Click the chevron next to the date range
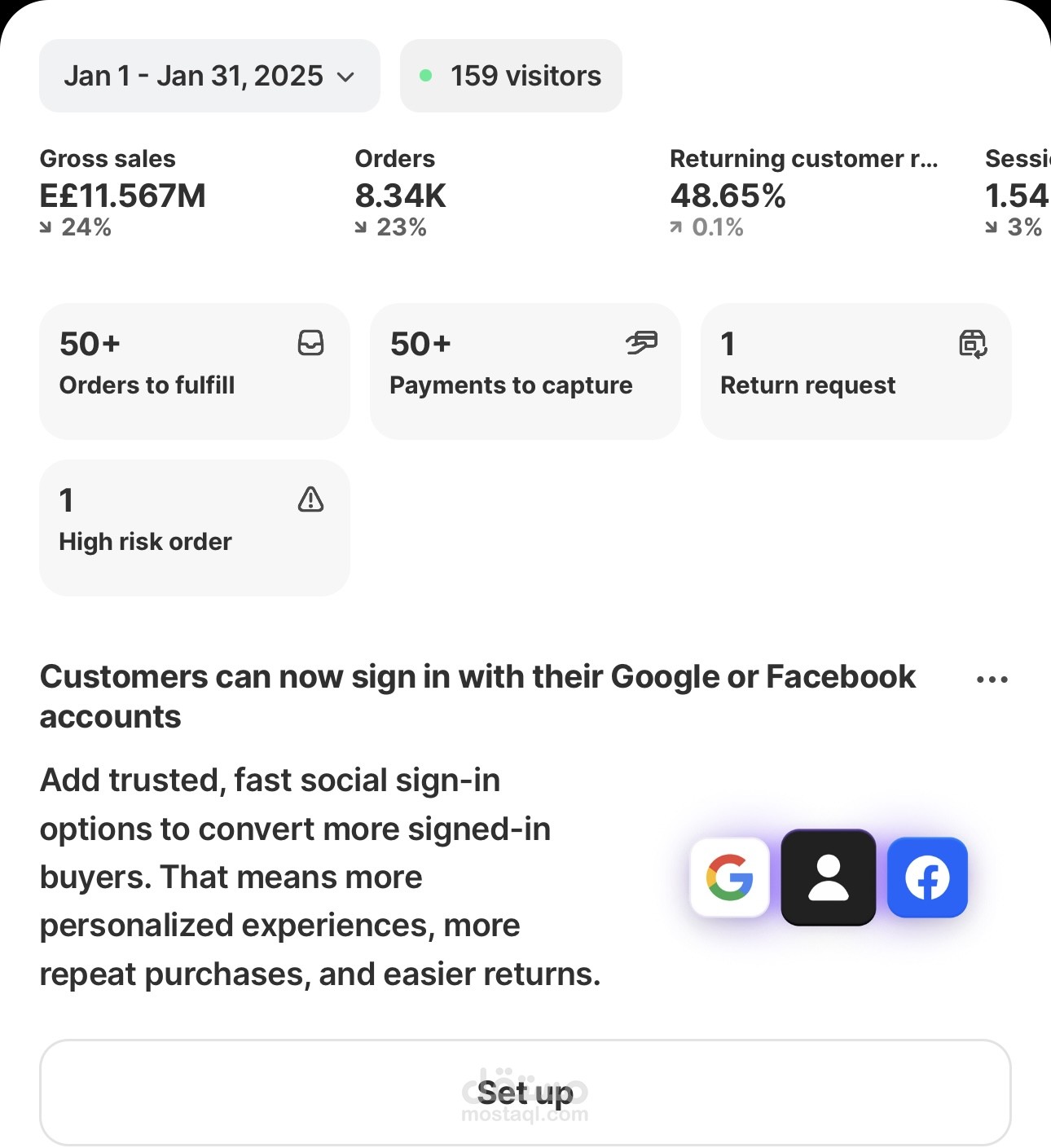The height and width of the screenshot is (1148, 1051). 345,77
